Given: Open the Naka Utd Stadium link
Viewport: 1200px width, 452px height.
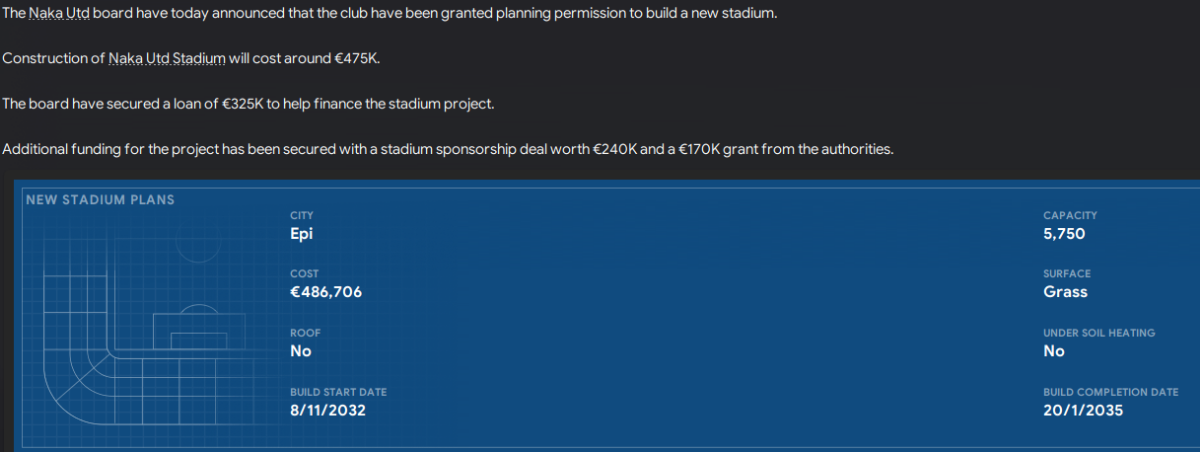Looking at the screenshot, I should click(x=167, y=59).
